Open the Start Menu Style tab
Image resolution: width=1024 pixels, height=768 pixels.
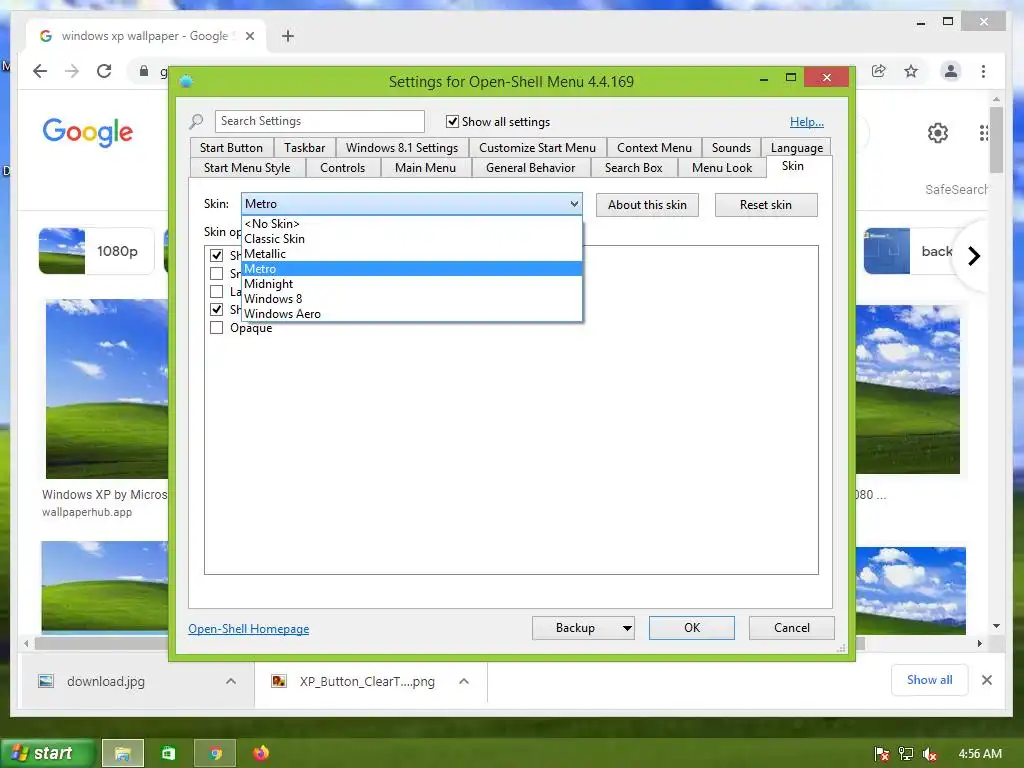pyautogui.click(x=247, y=168)
